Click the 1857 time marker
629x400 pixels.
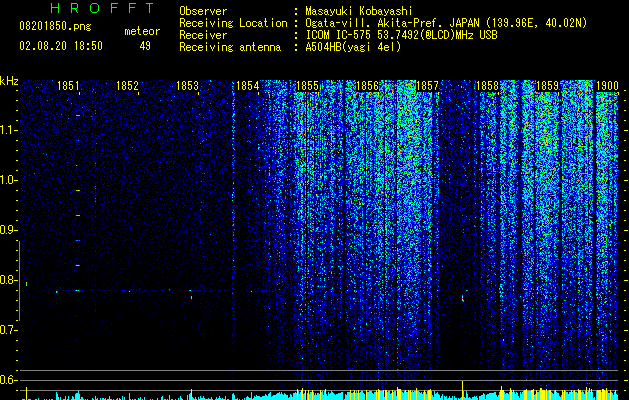(x=427, y=86)
